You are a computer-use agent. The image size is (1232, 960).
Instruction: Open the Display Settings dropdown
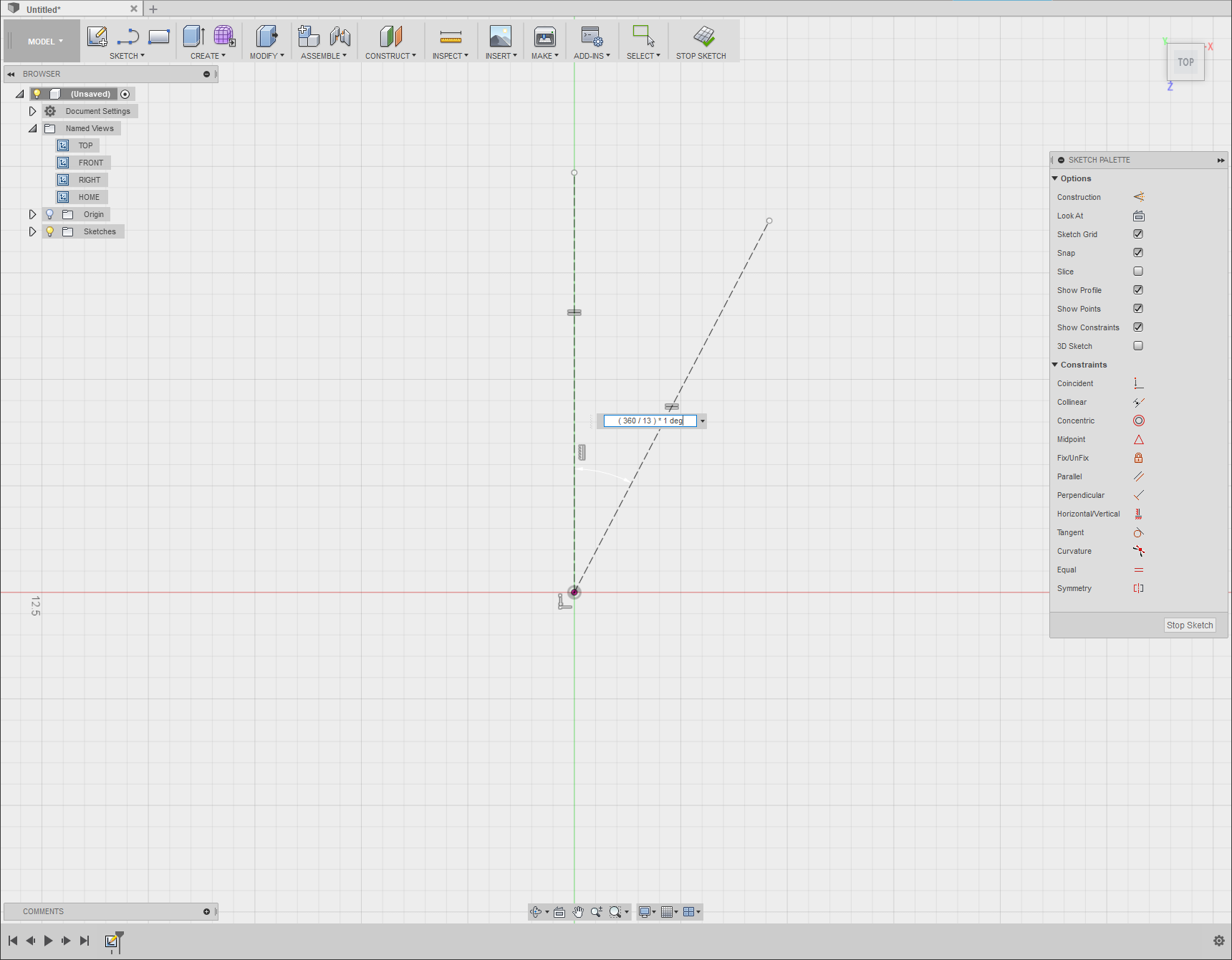(x=647, y=912)
